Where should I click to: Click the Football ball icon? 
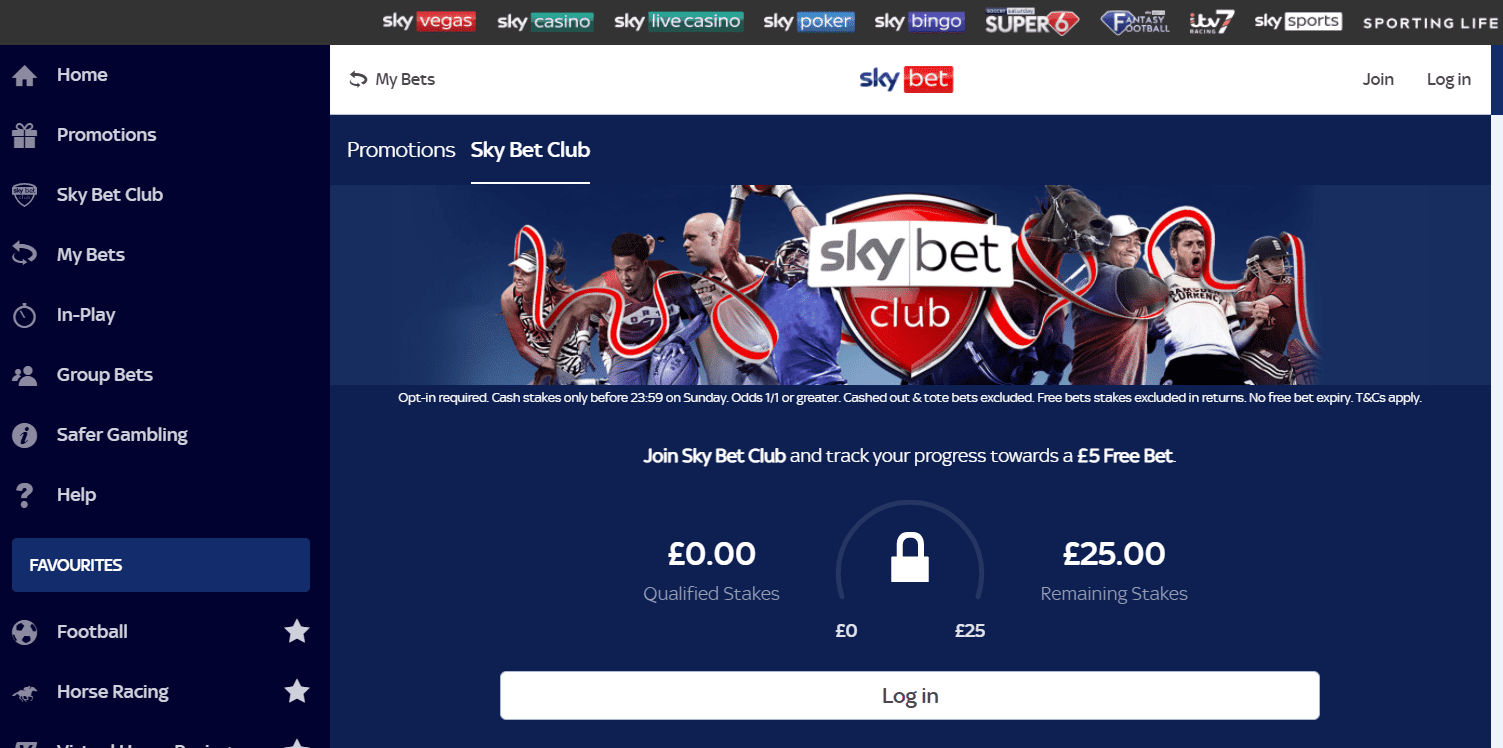point(24,632)
